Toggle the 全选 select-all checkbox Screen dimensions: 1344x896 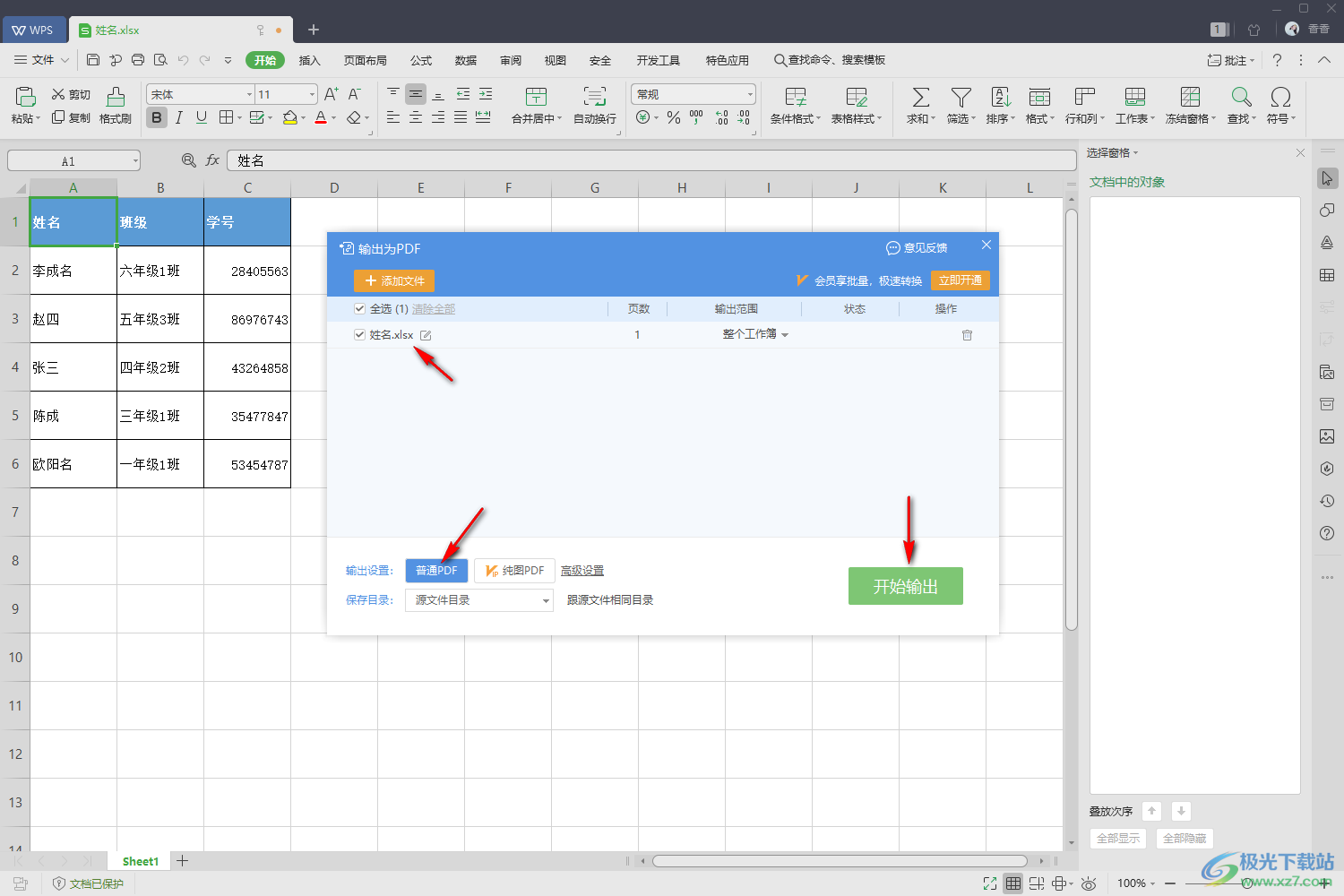click(x=359, y=308)
